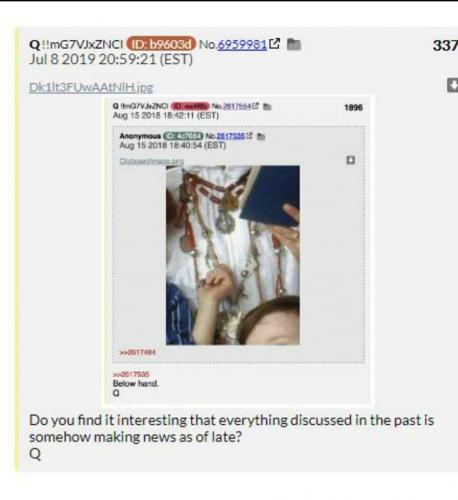458x500 pixels.
Task: Click the download arrow icon at right edge
Action: [453, 85]
